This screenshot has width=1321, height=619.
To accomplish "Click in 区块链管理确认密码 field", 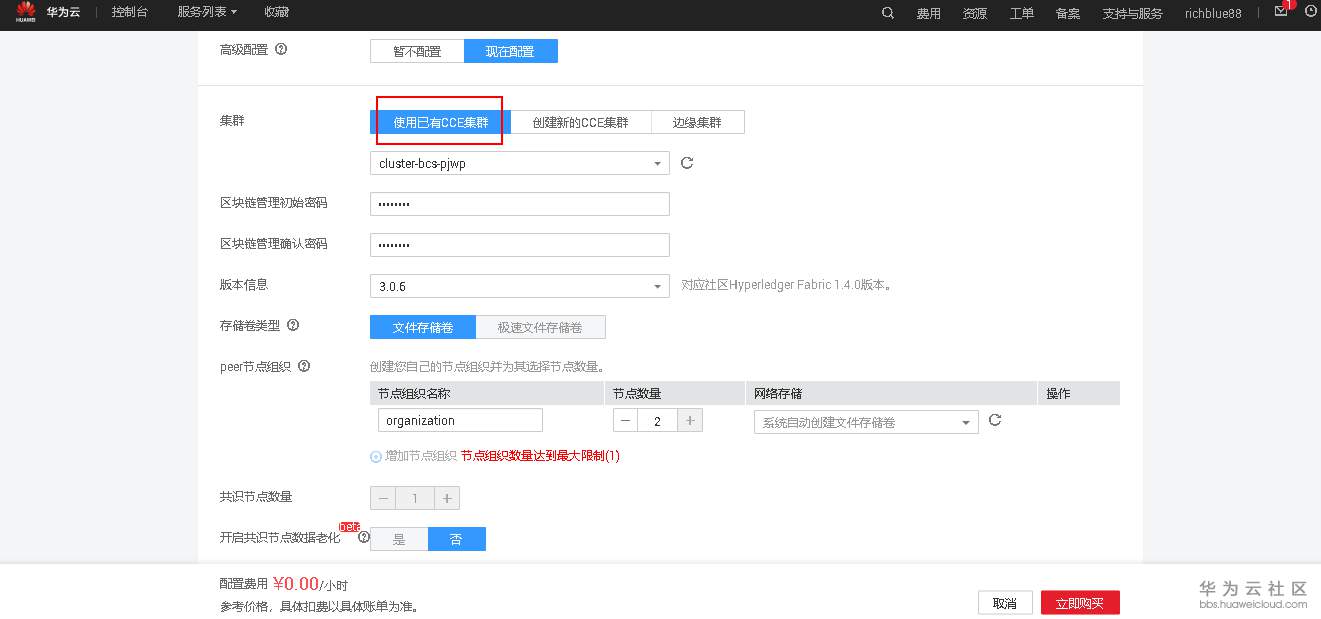I will 520,245.
